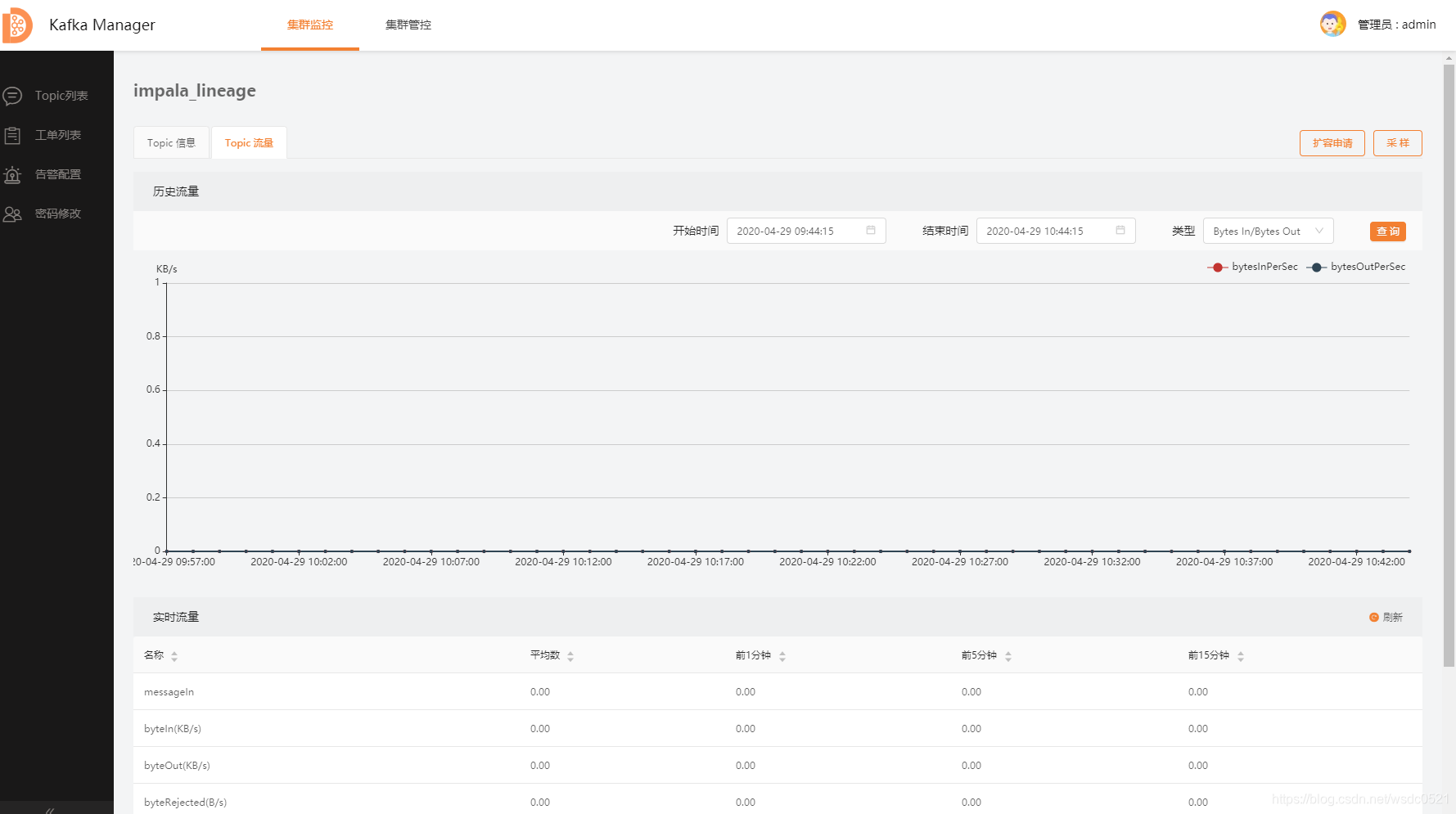Click the 结束时间 date input
Image resolution: width=1456 pixels, height=814 pixels.
coord(1056,231)
